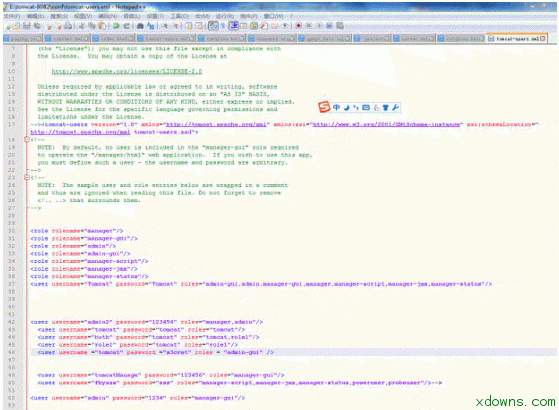Click the Copy toolbar icon
Image resolution: width=559 pixels, height=410 pixels.
[x=92, y=26]
